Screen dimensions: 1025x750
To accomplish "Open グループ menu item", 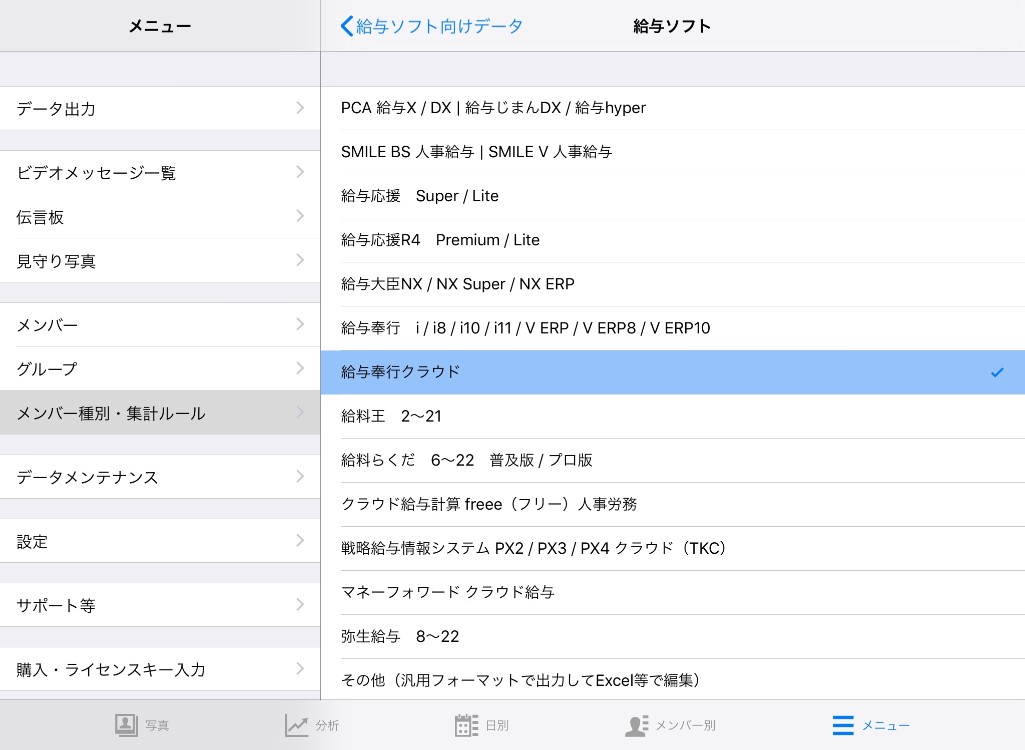I will pos(160,369).
